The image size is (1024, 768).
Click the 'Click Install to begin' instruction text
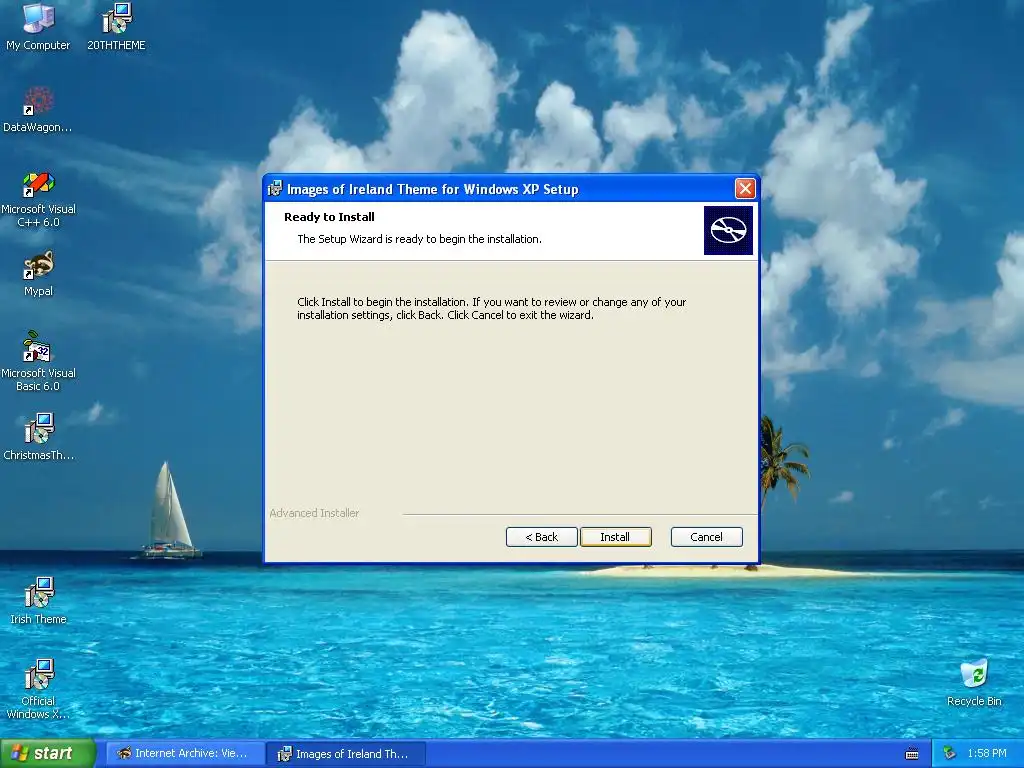(492, 308)
